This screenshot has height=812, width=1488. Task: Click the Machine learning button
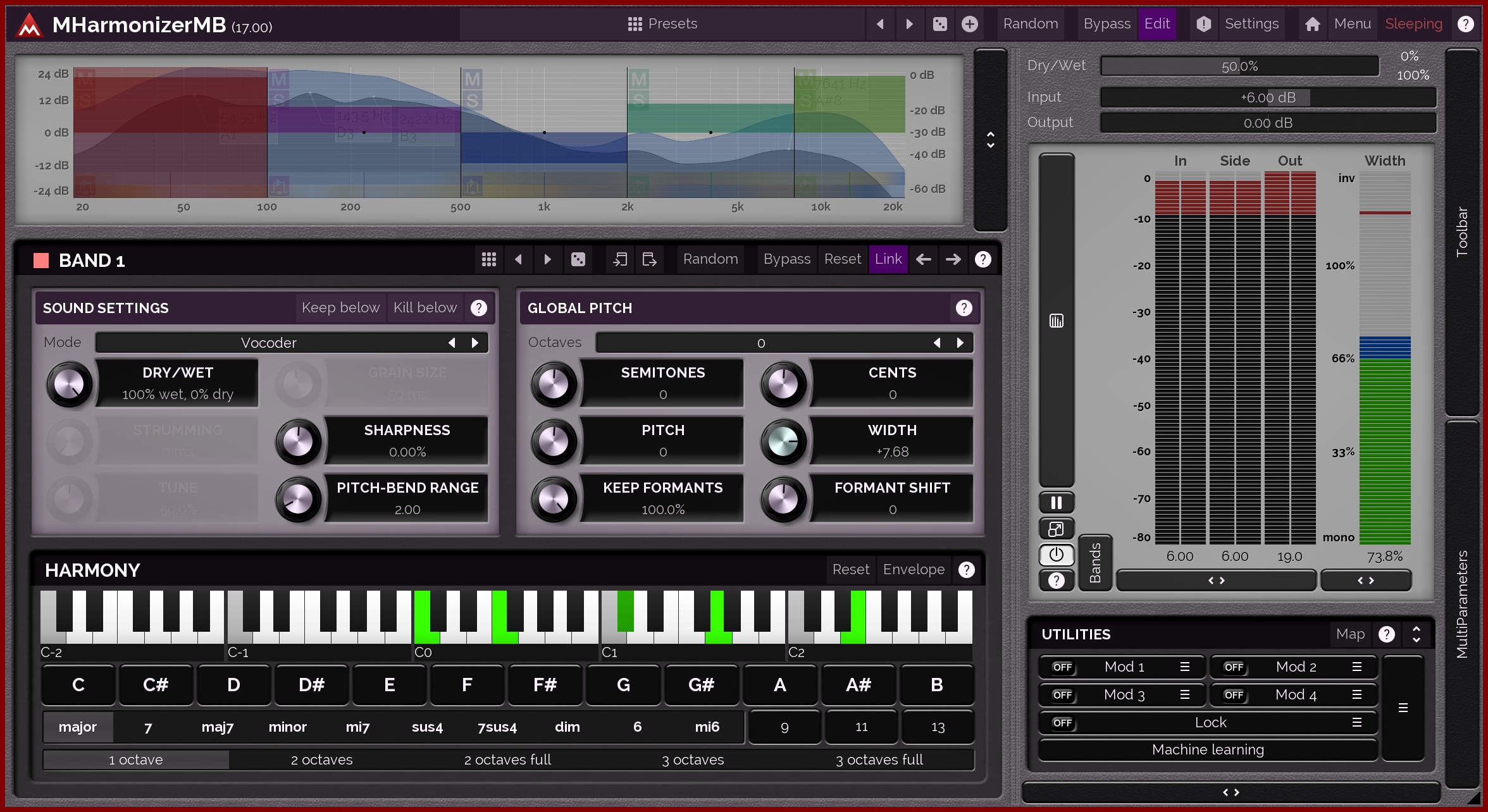click(x=1207, y=750)
